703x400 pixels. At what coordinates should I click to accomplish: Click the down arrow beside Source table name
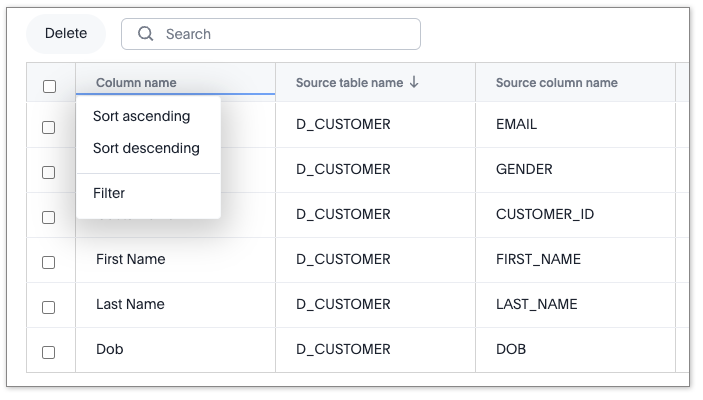pyautogui.click(x=414, y=83)
